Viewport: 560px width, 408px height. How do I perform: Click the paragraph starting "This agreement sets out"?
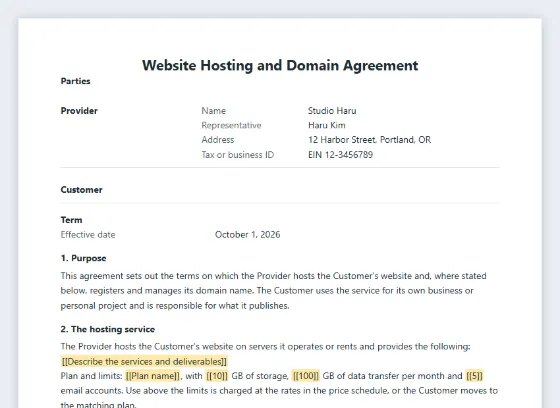pos(273,291)
